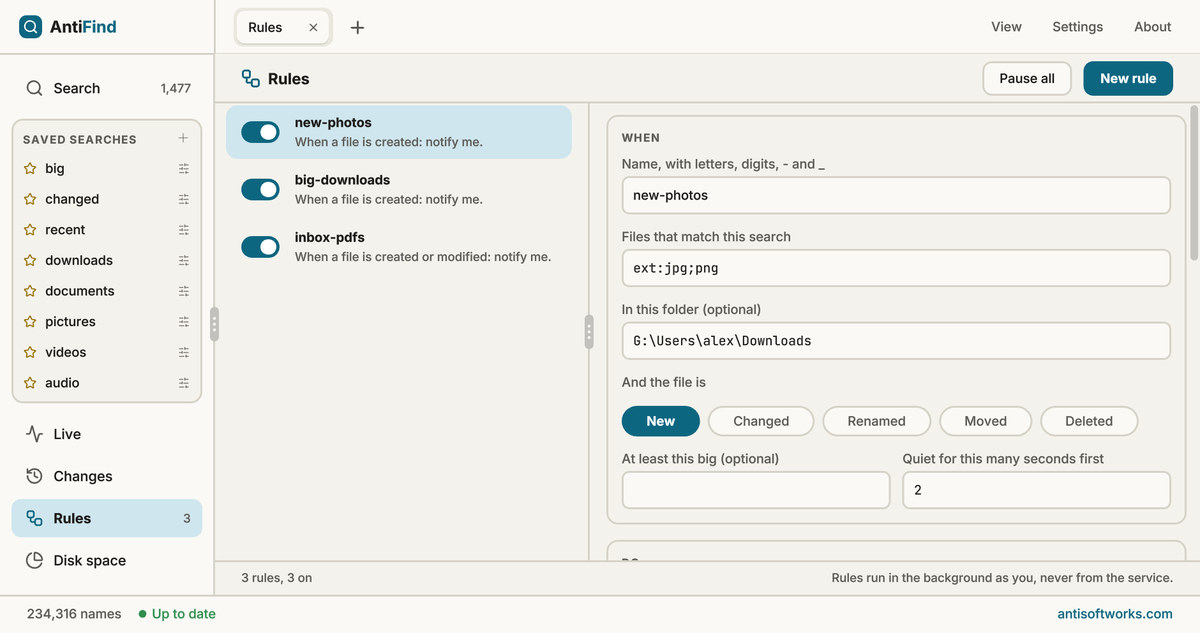Click the Rules heading icon
This screenshot has width=1200, height=633.
[251, 79]
